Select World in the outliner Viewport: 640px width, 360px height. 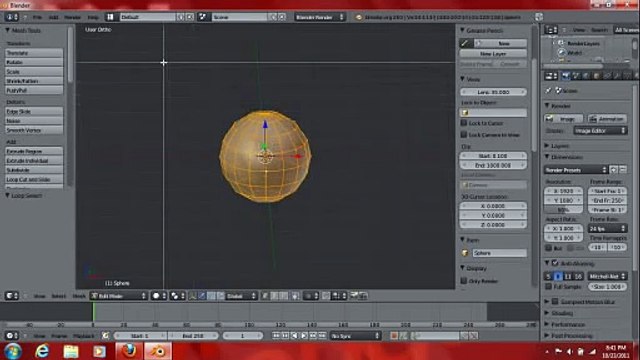pos(574,53)
